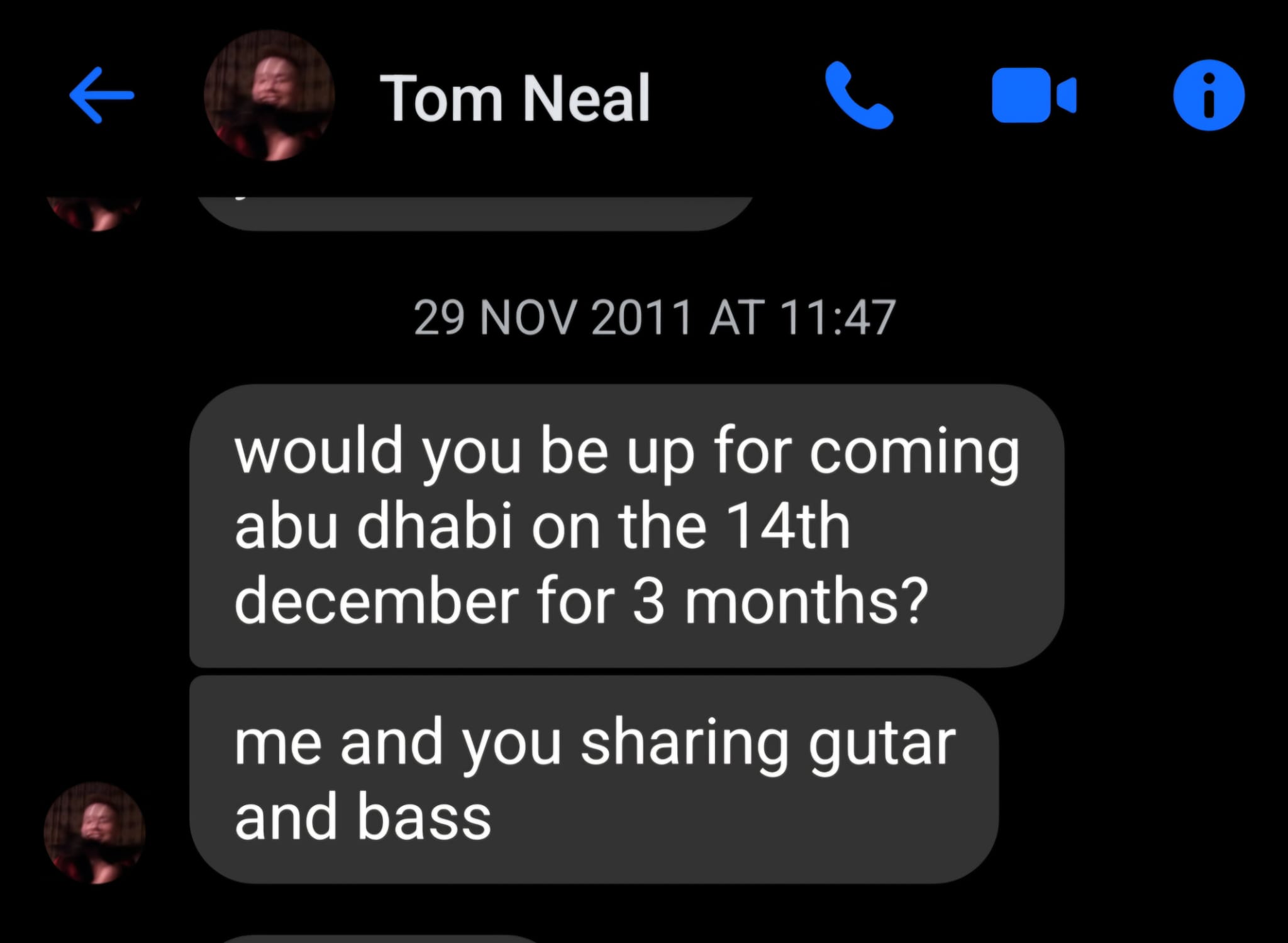Select the 'sharing gutar and bass' message
Image resolution: width=1288 pixels, height=943 pixels.
click(593, 779)
